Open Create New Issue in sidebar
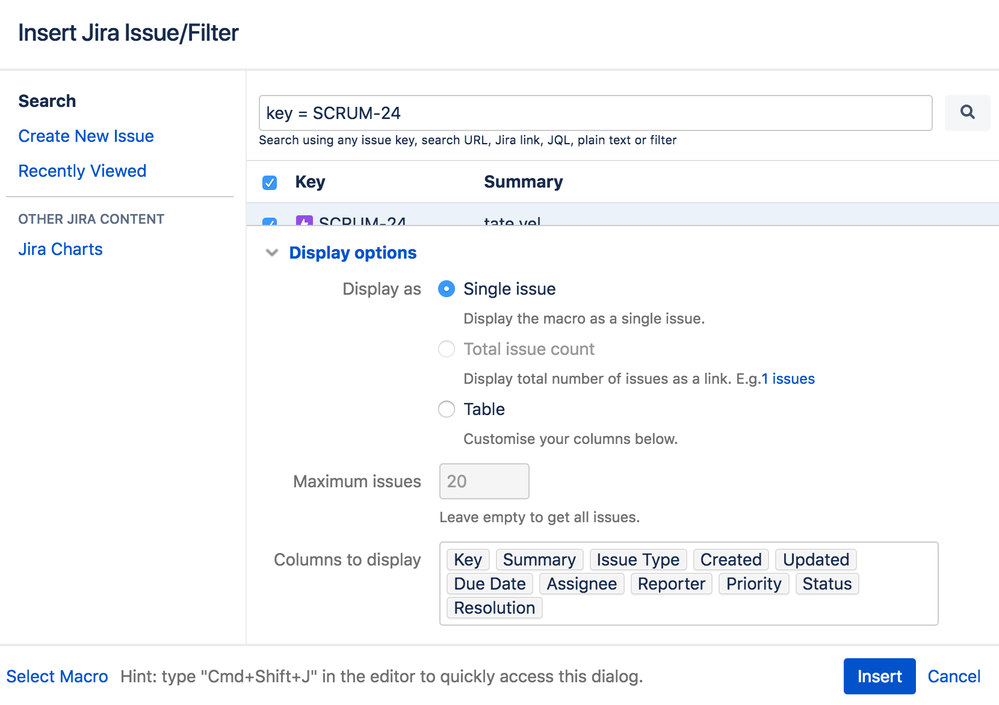999x705 pixels. coord(86,136)
